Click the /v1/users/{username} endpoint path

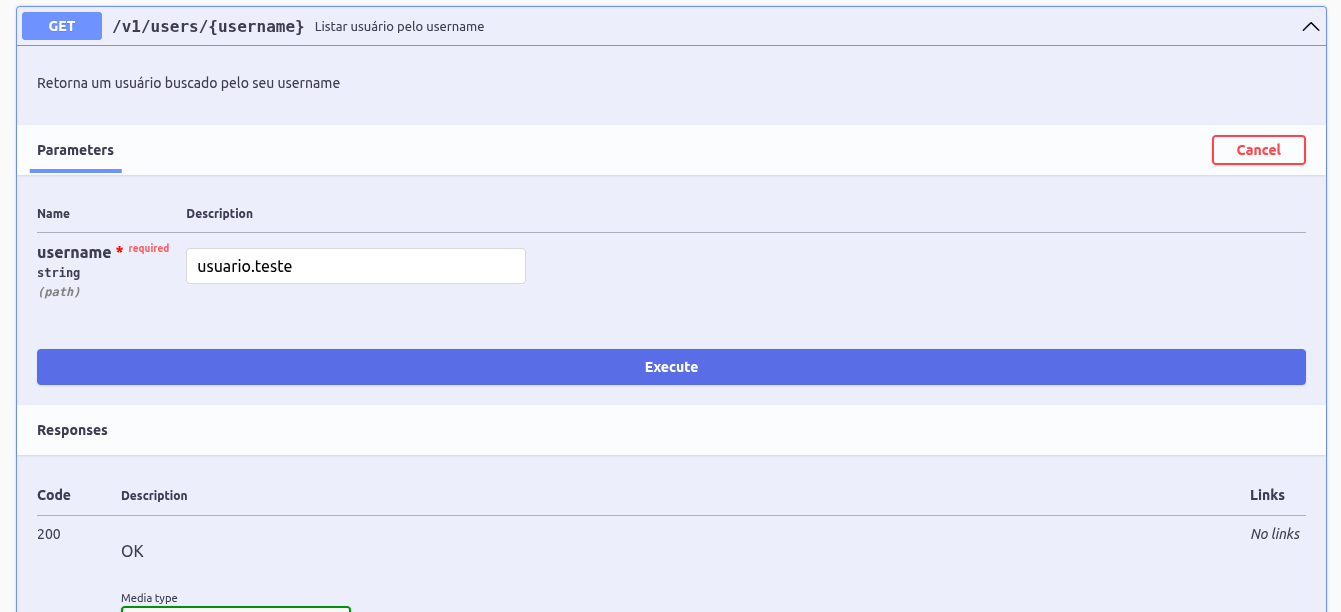[208, 27]
